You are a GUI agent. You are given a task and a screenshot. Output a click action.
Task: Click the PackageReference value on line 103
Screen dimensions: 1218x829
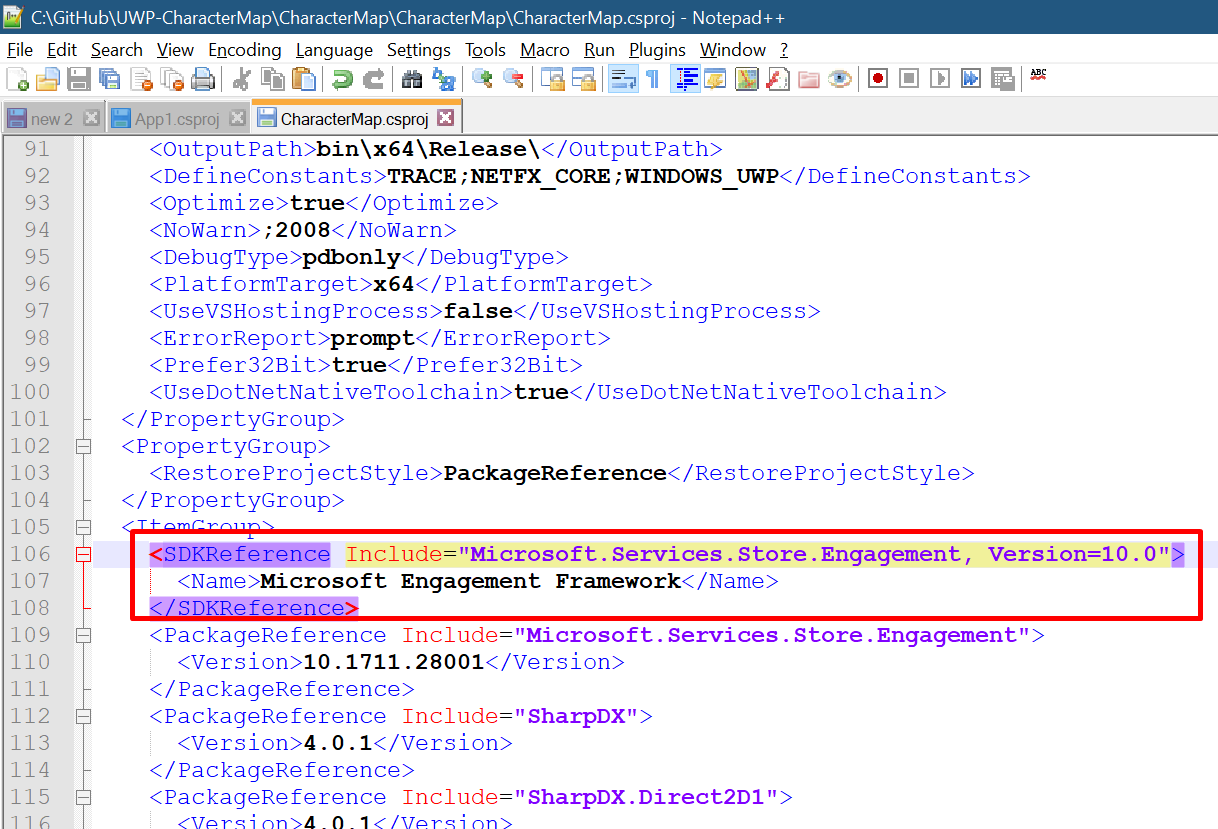pyautogui.click(x=555, y=473)
